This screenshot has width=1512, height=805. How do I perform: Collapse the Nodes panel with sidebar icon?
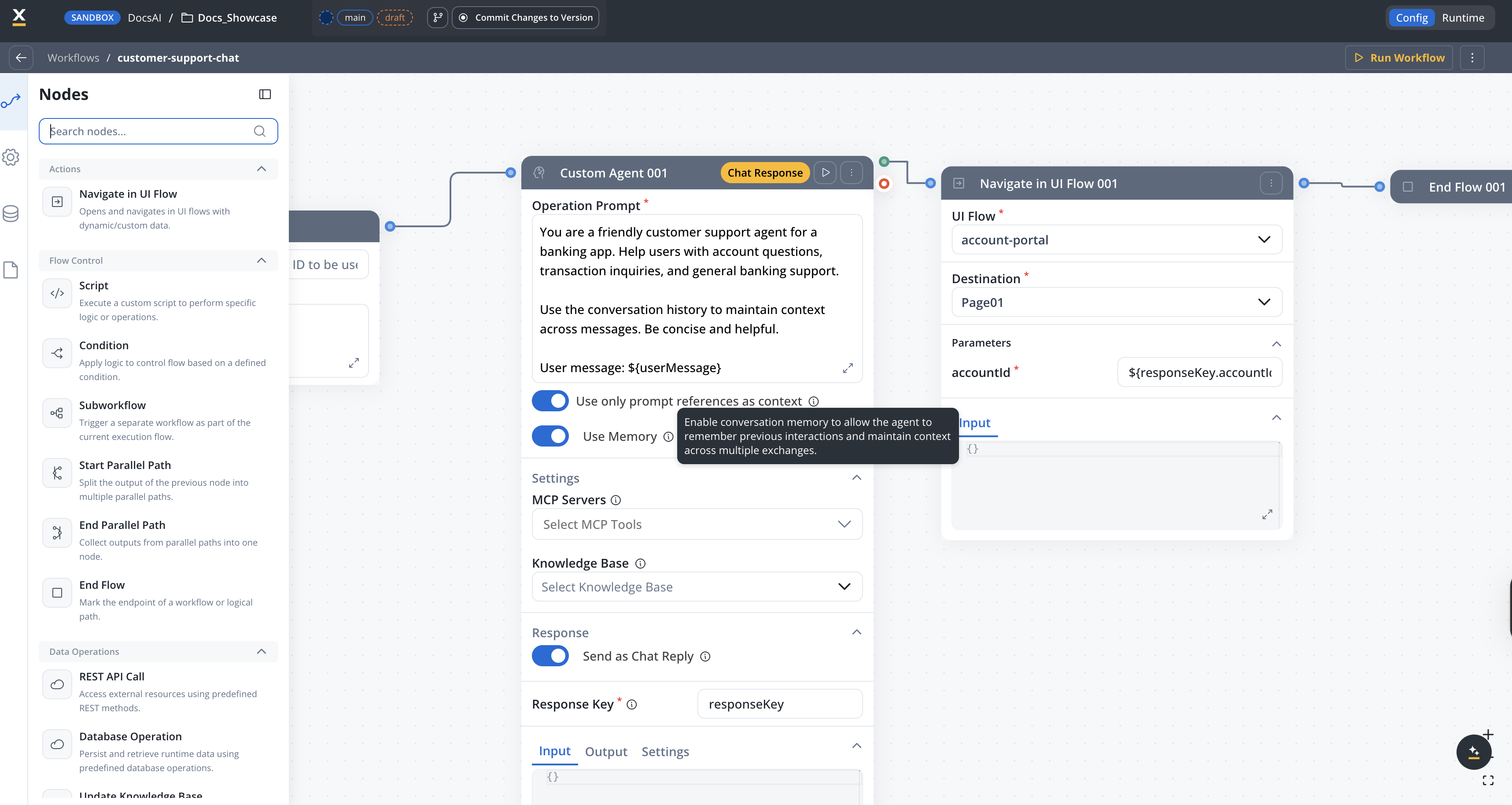point(265,95)
